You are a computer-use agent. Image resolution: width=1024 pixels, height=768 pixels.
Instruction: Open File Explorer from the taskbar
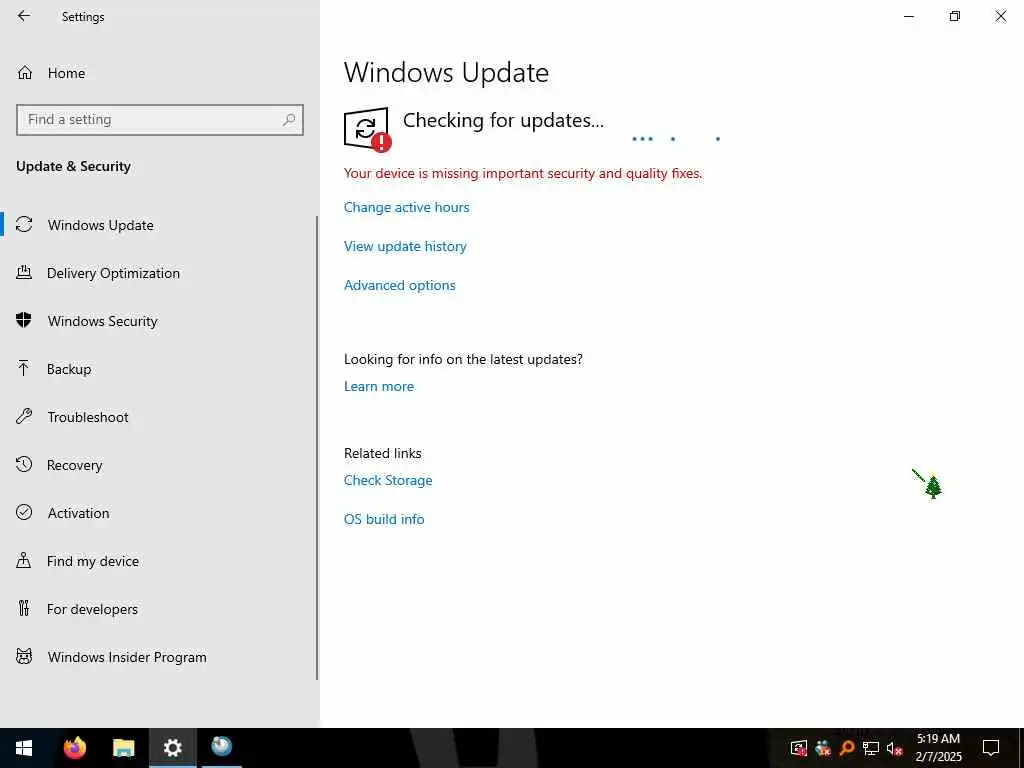coord(123,748)
